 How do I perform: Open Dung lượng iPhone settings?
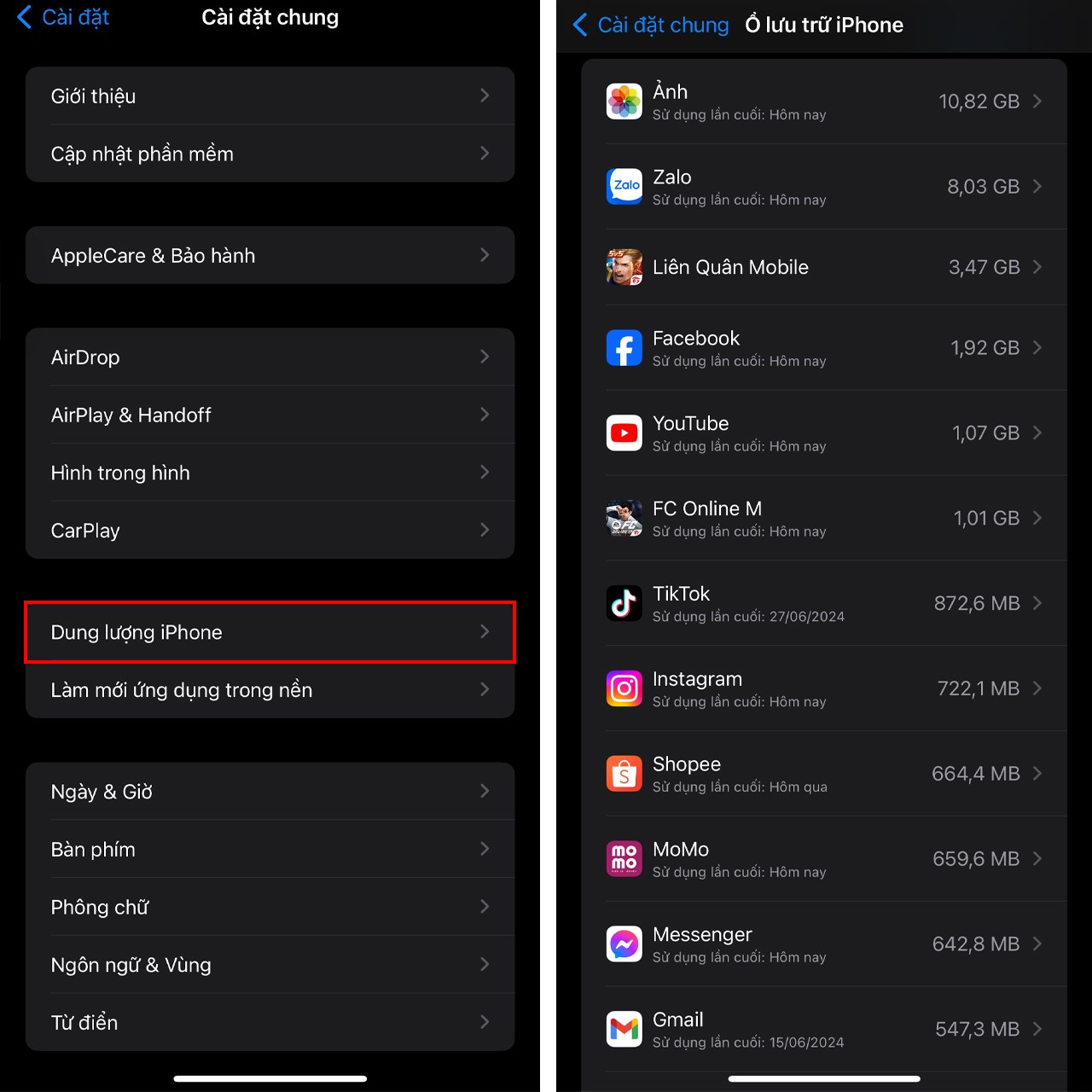click(270, 632)
